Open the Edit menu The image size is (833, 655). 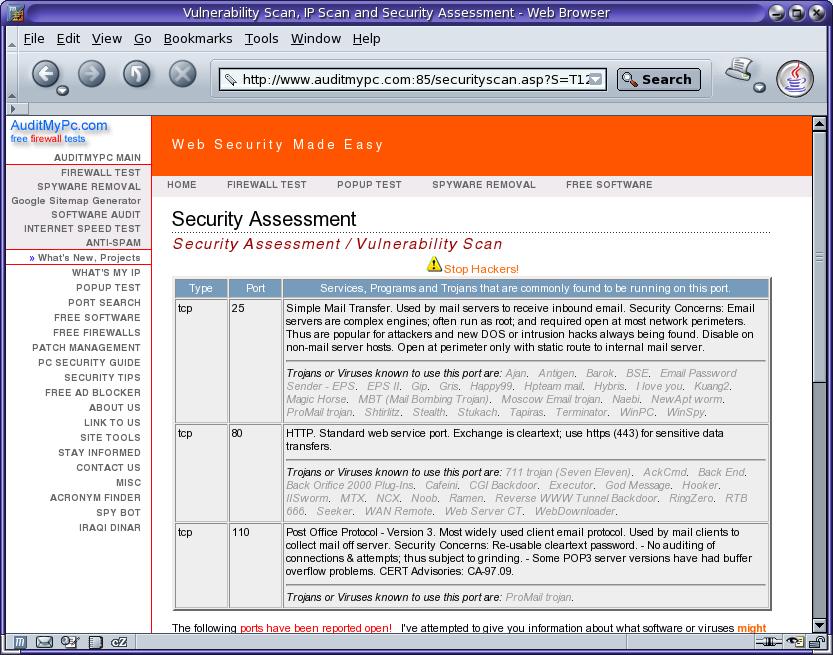pos(69,39)
